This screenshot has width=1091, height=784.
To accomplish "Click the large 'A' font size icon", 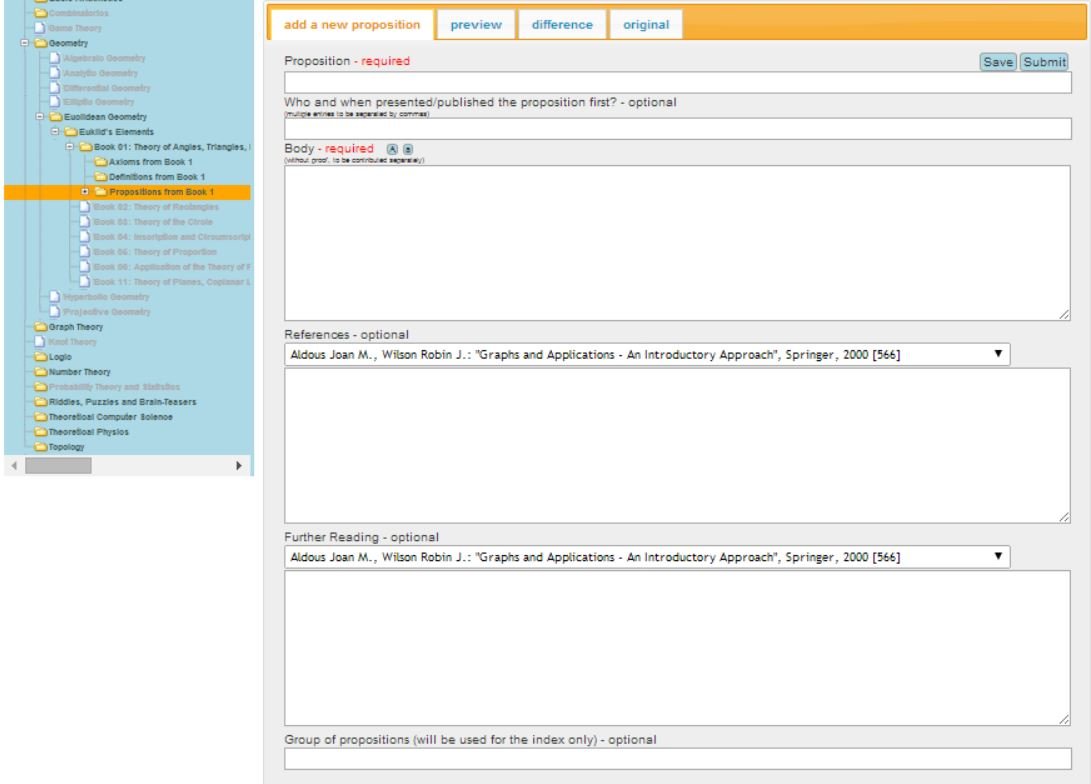I will (x=391, y=149).
